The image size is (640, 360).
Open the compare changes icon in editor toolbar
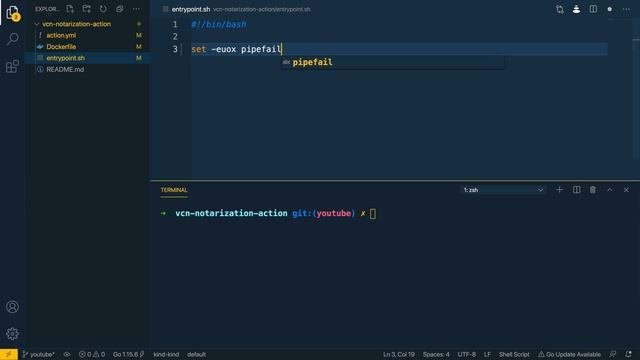click(560, 9)
